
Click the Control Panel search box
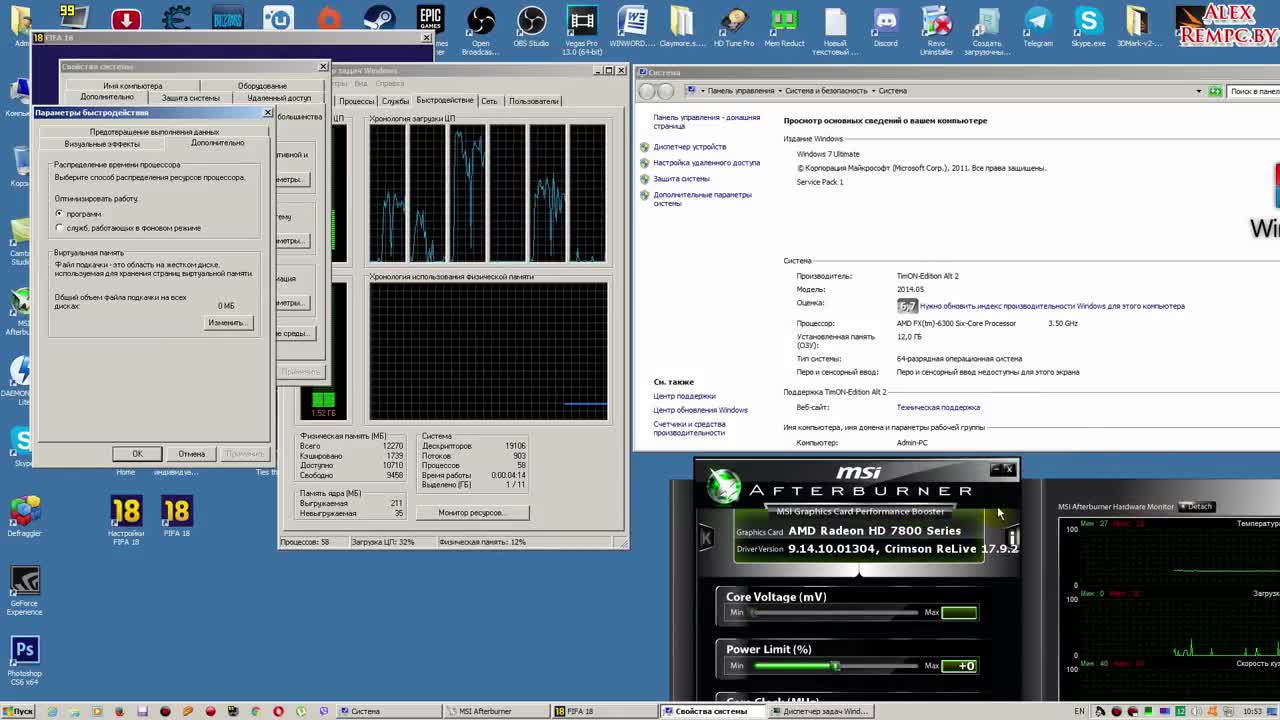(x=1253, y=91)
